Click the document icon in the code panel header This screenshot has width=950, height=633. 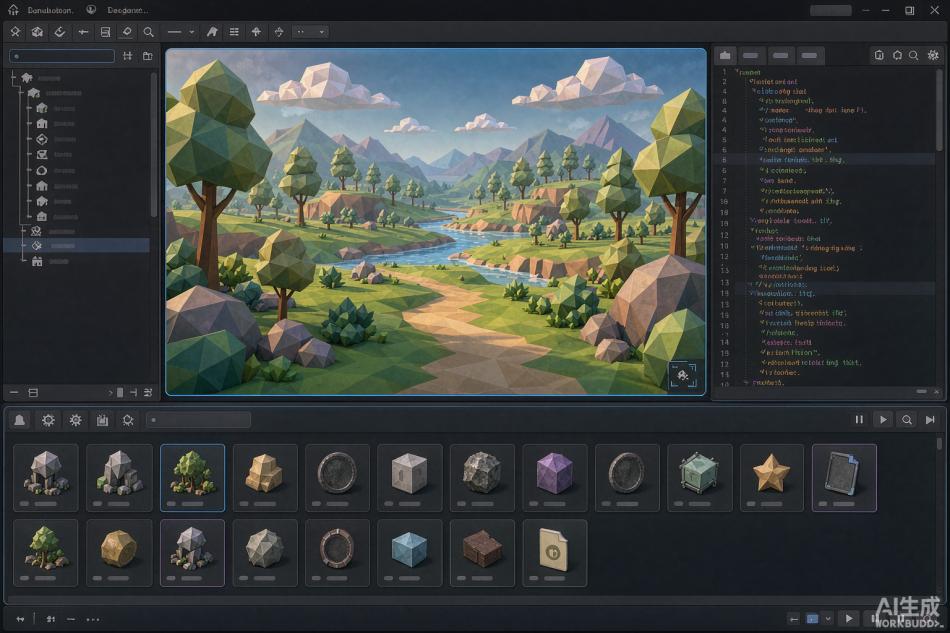click(879, 55)
